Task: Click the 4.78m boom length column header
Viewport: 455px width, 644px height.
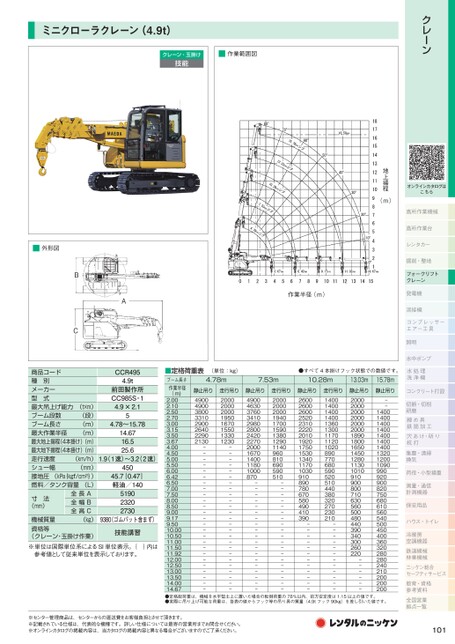Action: 216,380
